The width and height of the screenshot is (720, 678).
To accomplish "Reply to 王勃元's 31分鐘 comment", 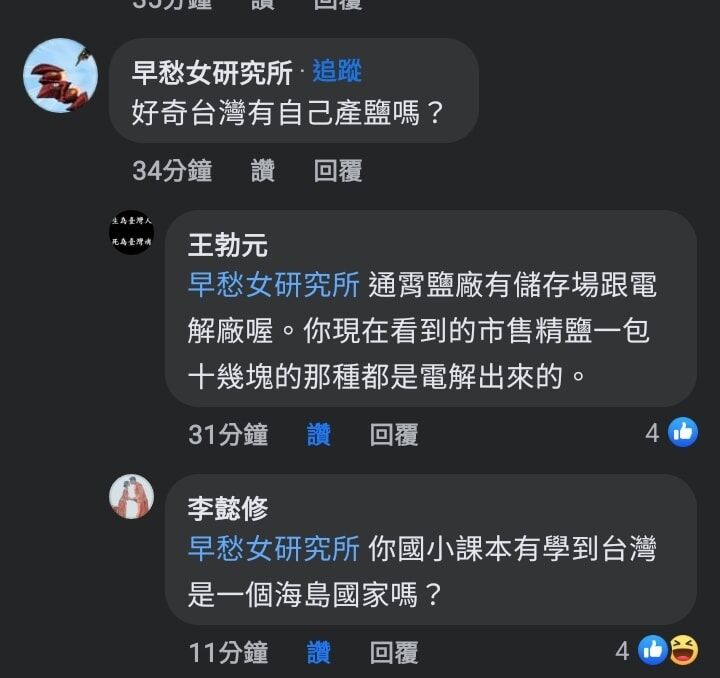I will click(x=394, y=434).
